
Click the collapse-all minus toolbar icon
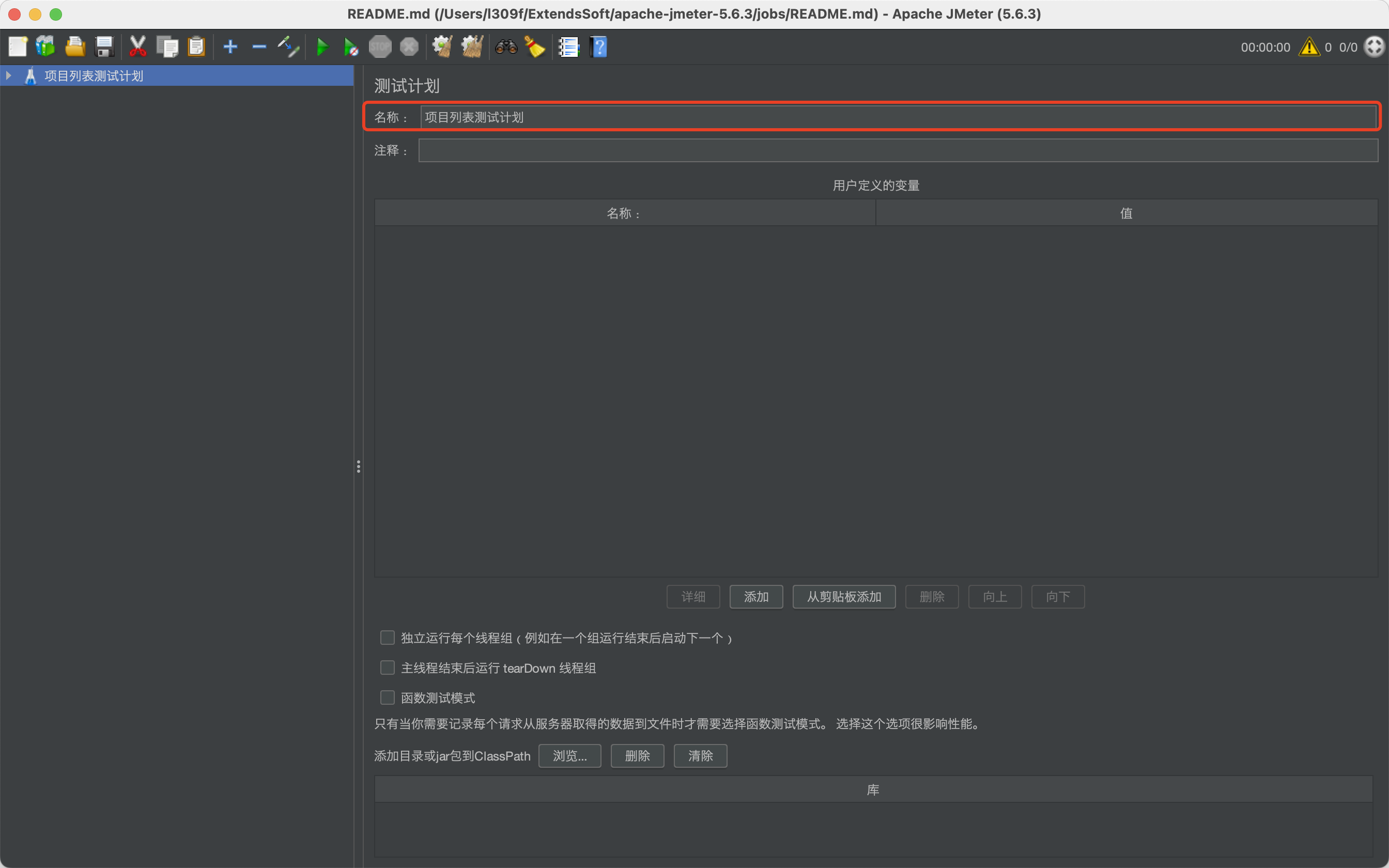[259, 47]
